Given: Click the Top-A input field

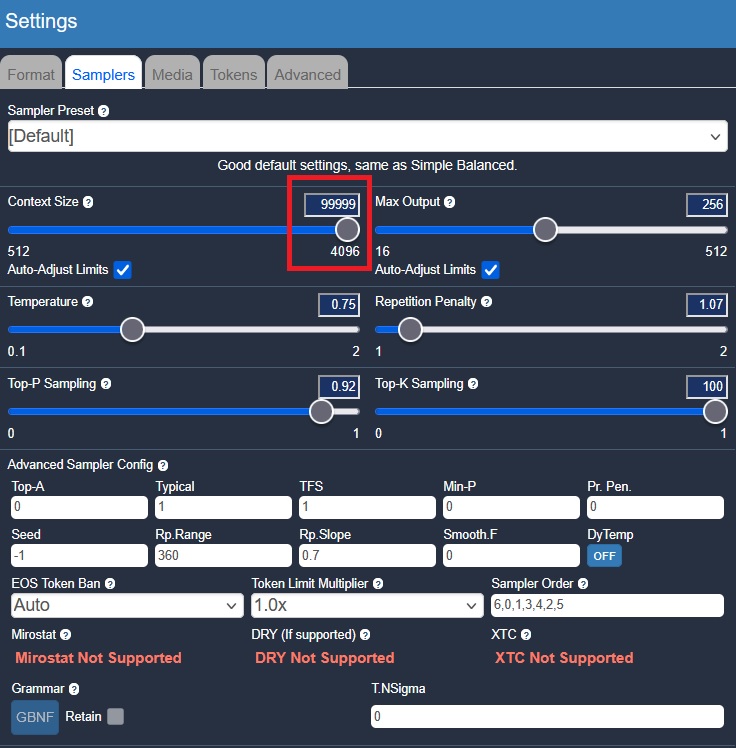Looking at the screenshot, I should click(x=79, y=507).
